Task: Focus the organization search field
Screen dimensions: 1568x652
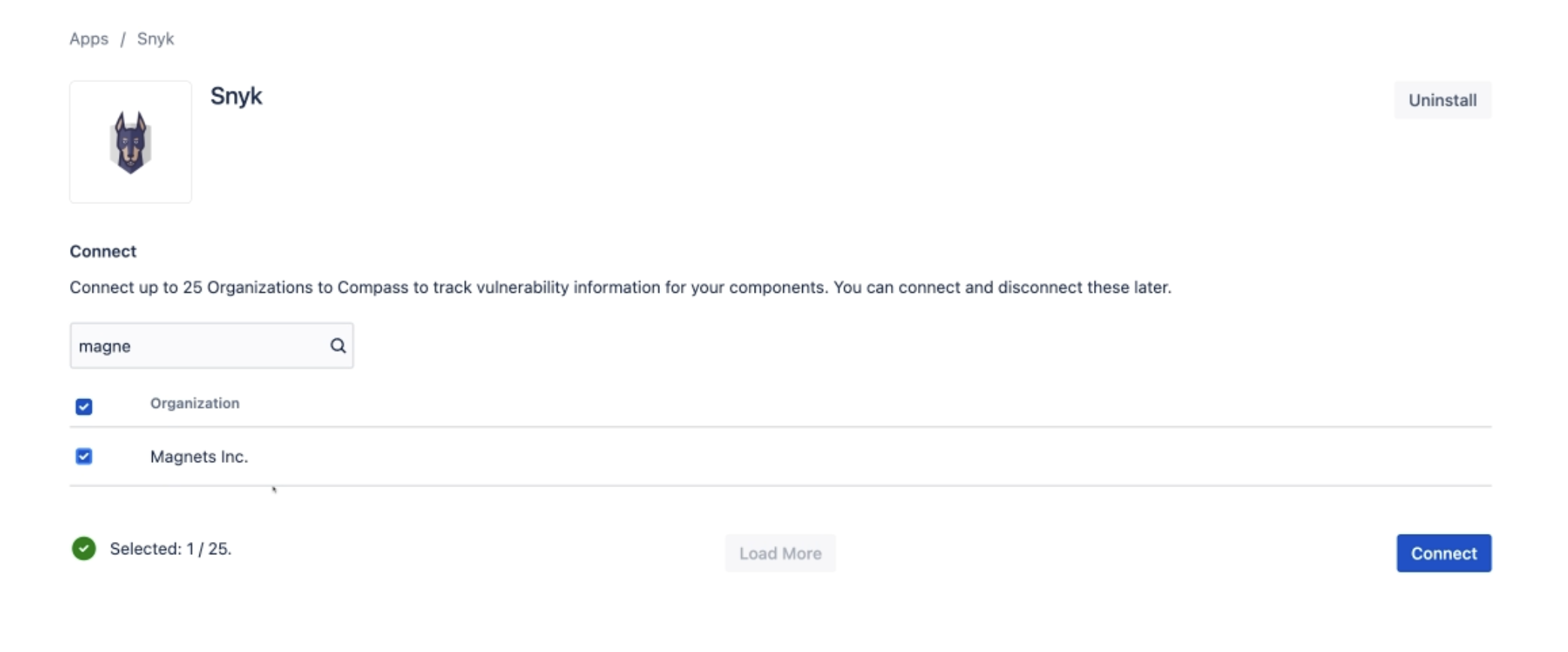Action: click(x=211, y=346)
